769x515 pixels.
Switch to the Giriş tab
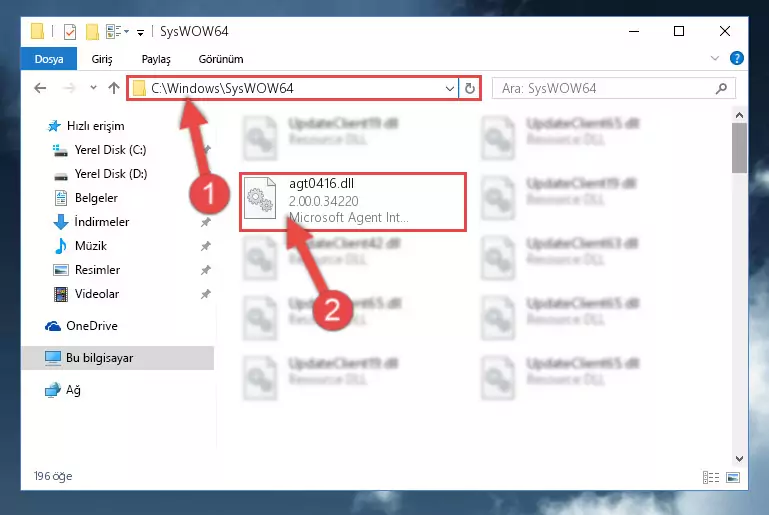102,59
